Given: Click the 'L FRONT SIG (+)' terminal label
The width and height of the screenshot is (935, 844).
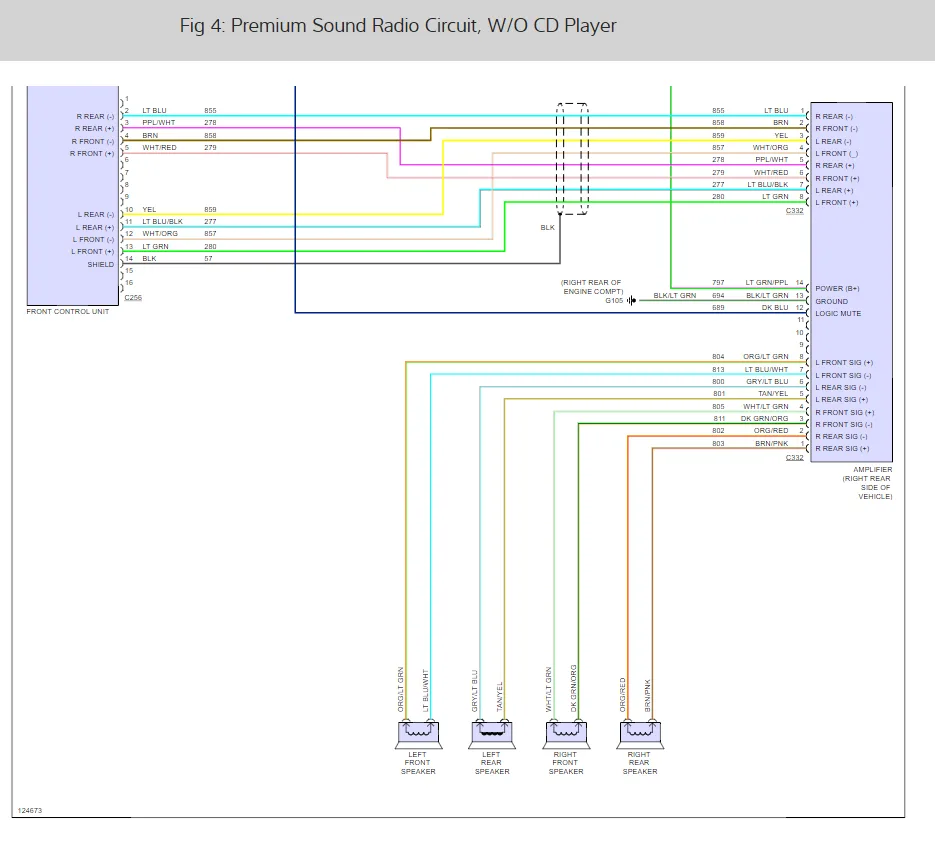Looking at the screenshot, I should pyautogui.click(x=844, y=363).
